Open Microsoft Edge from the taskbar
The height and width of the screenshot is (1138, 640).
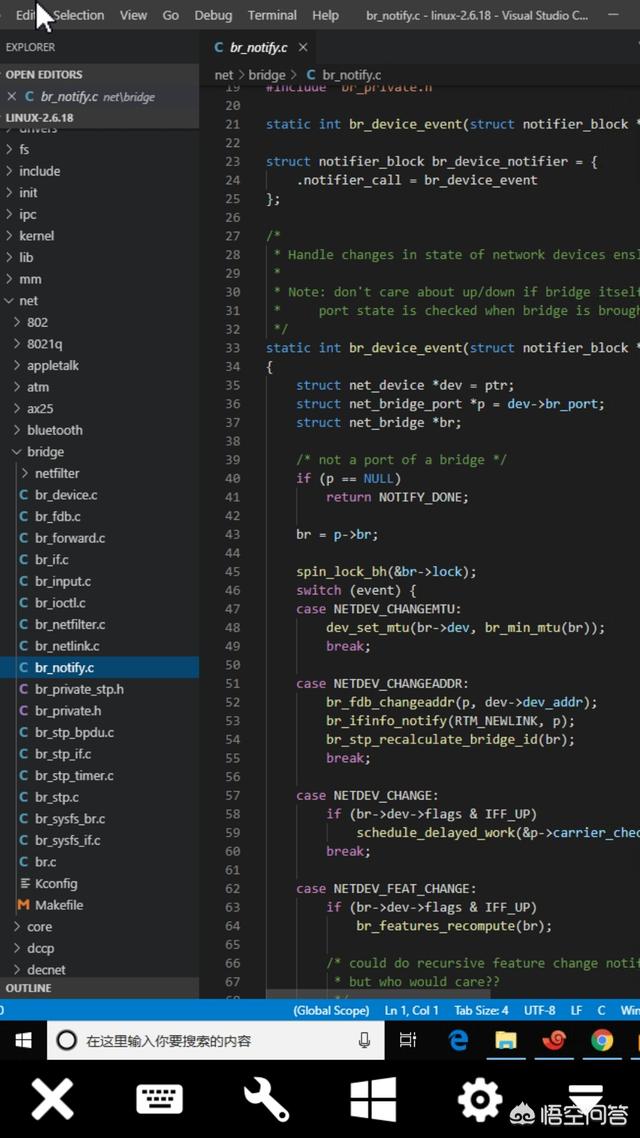pyautogui.click(x=459, y=1041)
